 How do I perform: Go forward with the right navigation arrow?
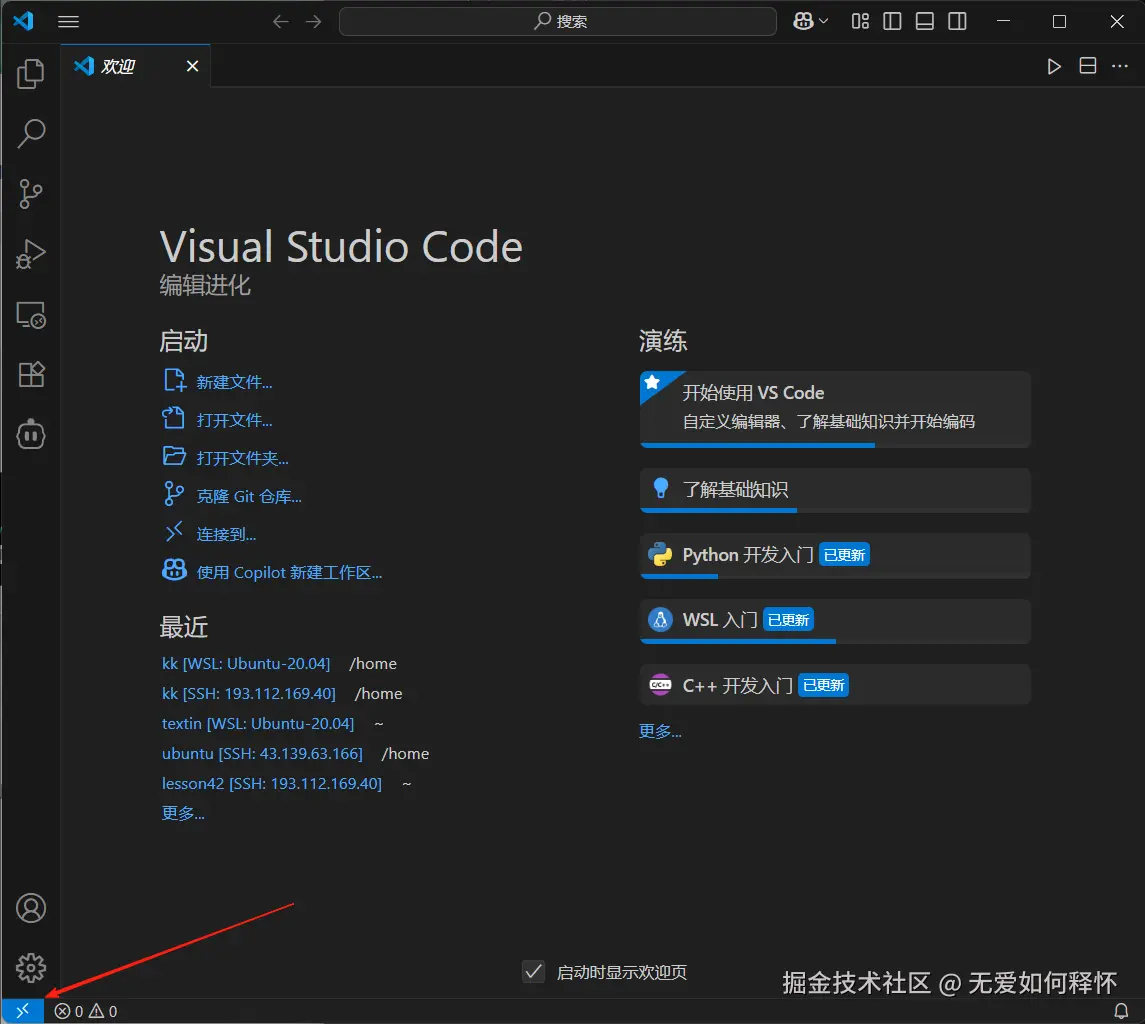313,21
